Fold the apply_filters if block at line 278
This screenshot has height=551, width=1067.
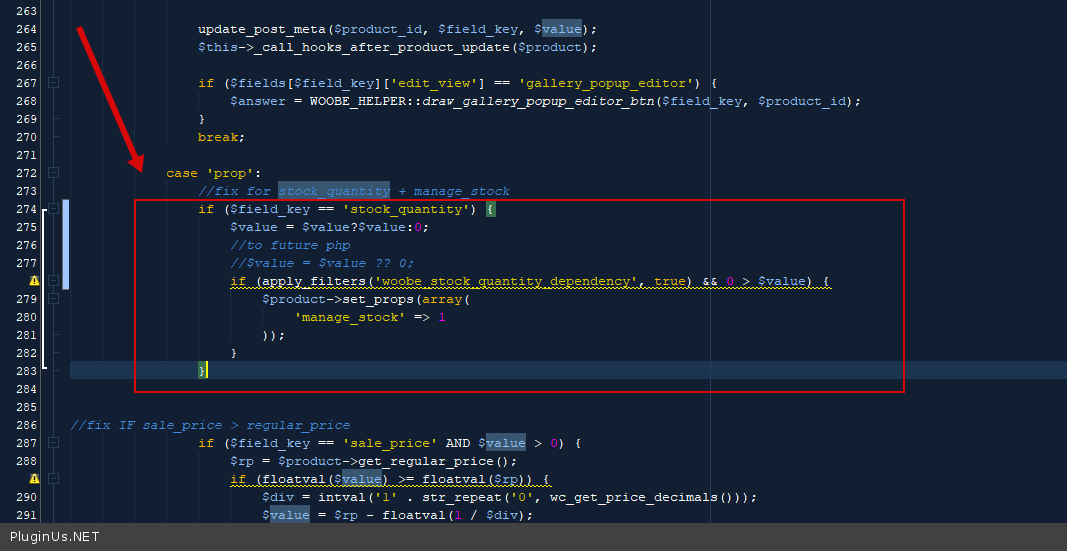point(54,281)
